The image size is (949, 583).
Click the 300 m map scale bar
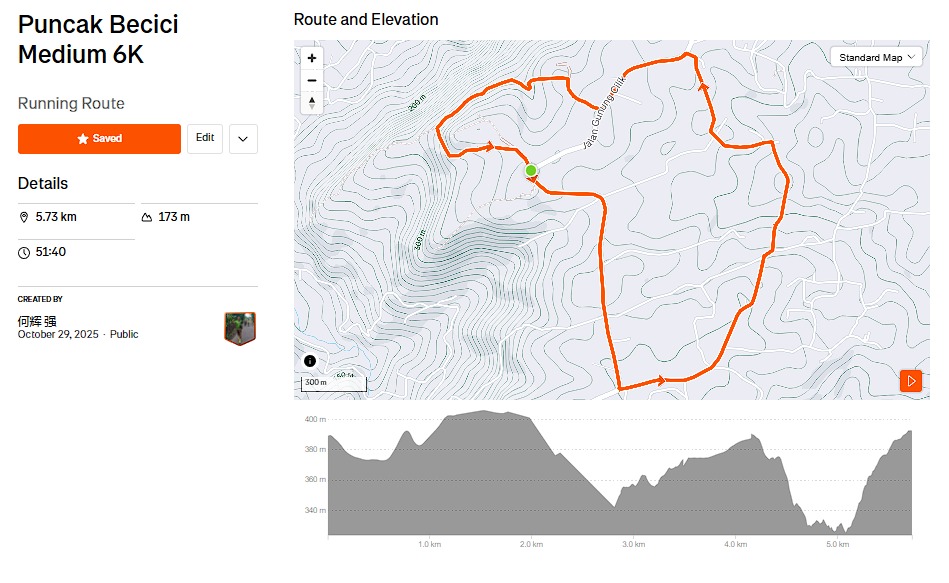click(334, 383)
